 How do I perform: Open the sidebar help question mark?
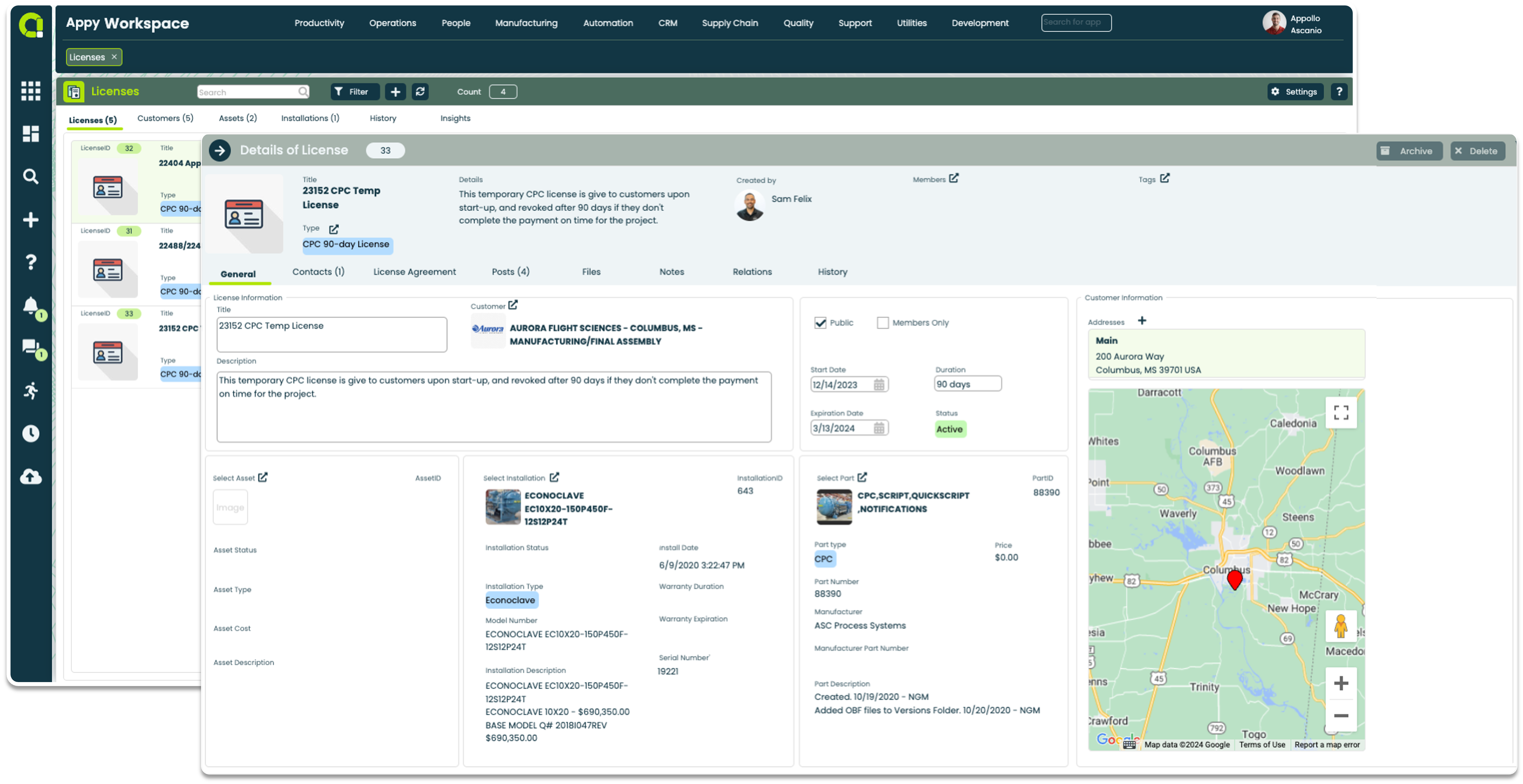click(x=31, y=262)
